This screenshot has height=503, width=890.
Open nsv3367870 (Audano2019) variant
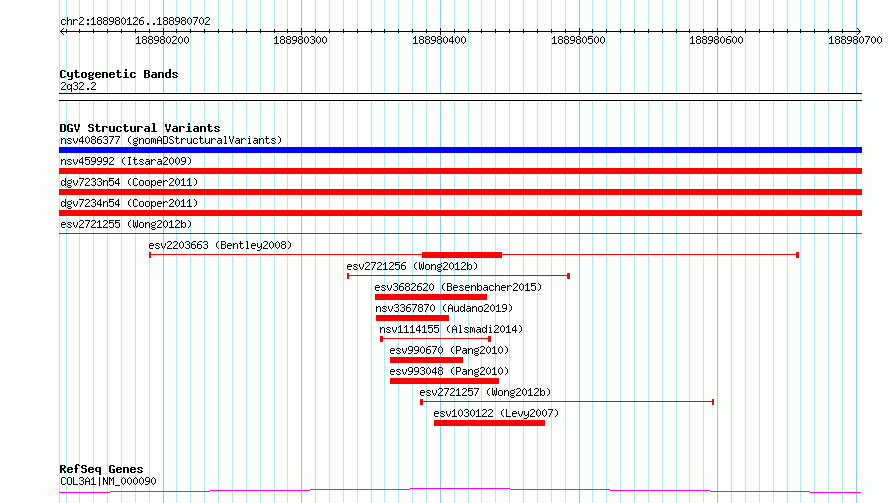click(x=444, y=308)
